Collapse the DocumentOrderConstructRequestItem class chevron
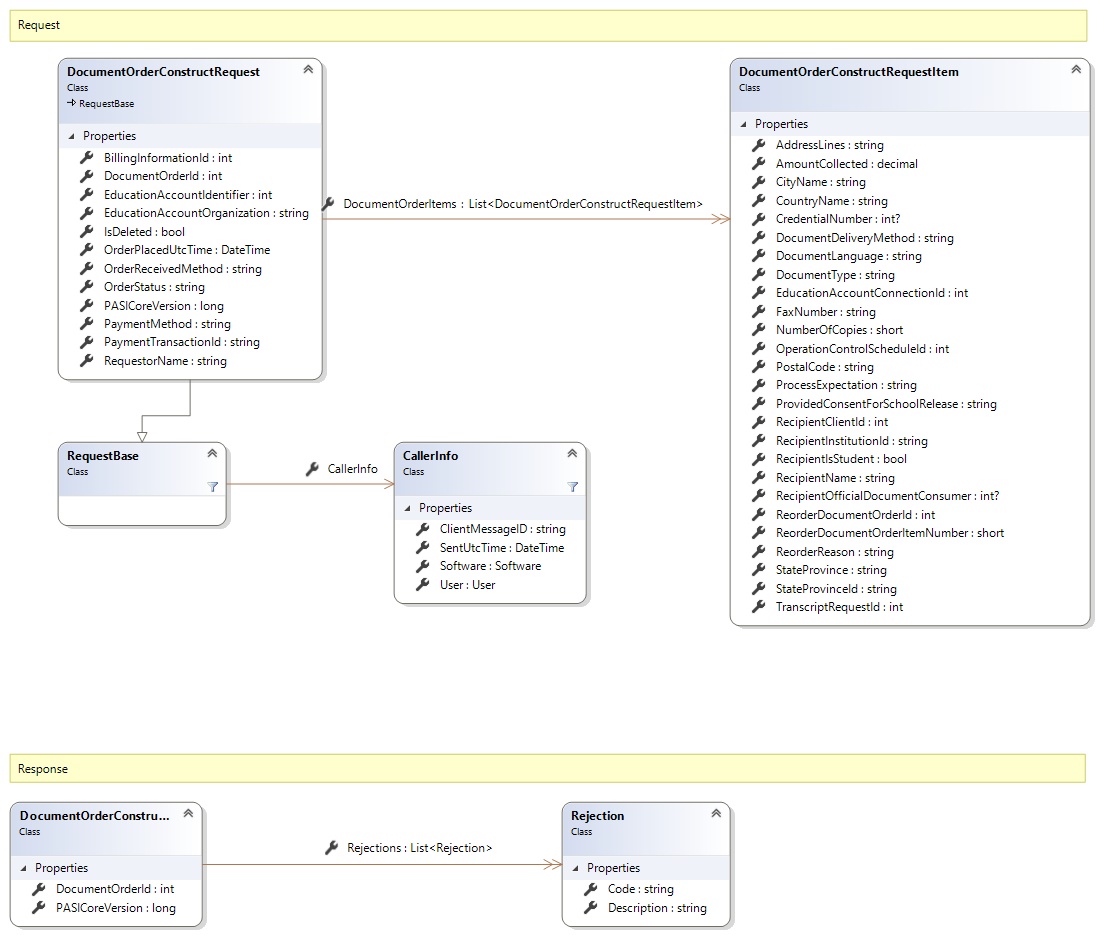Screen dimensions: 1099x935 pos(1076,70)
